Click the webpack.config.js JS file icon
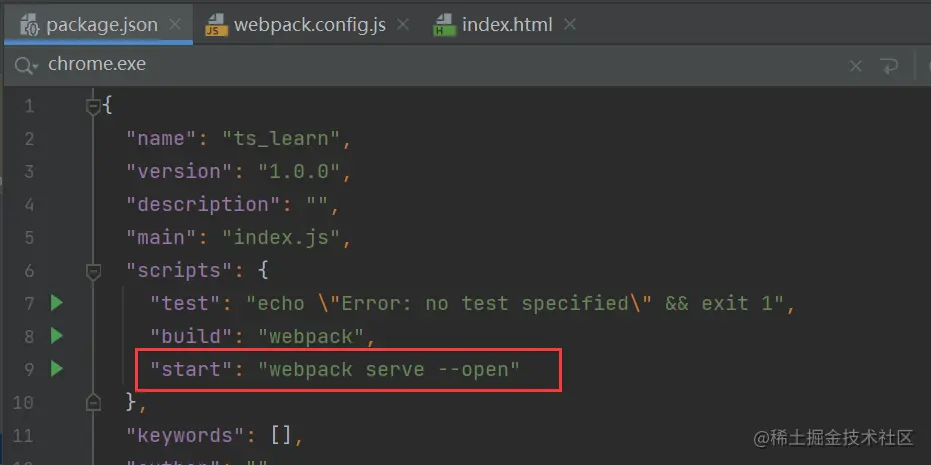The image size is (931, 465). click(x=216, y=26)
